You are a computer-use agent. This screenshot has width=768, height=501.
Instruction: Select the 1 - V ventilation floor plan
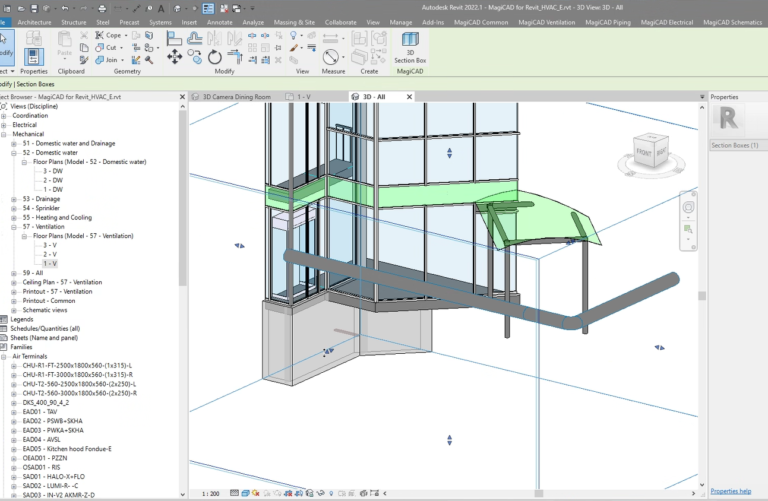tap(50, 264)
